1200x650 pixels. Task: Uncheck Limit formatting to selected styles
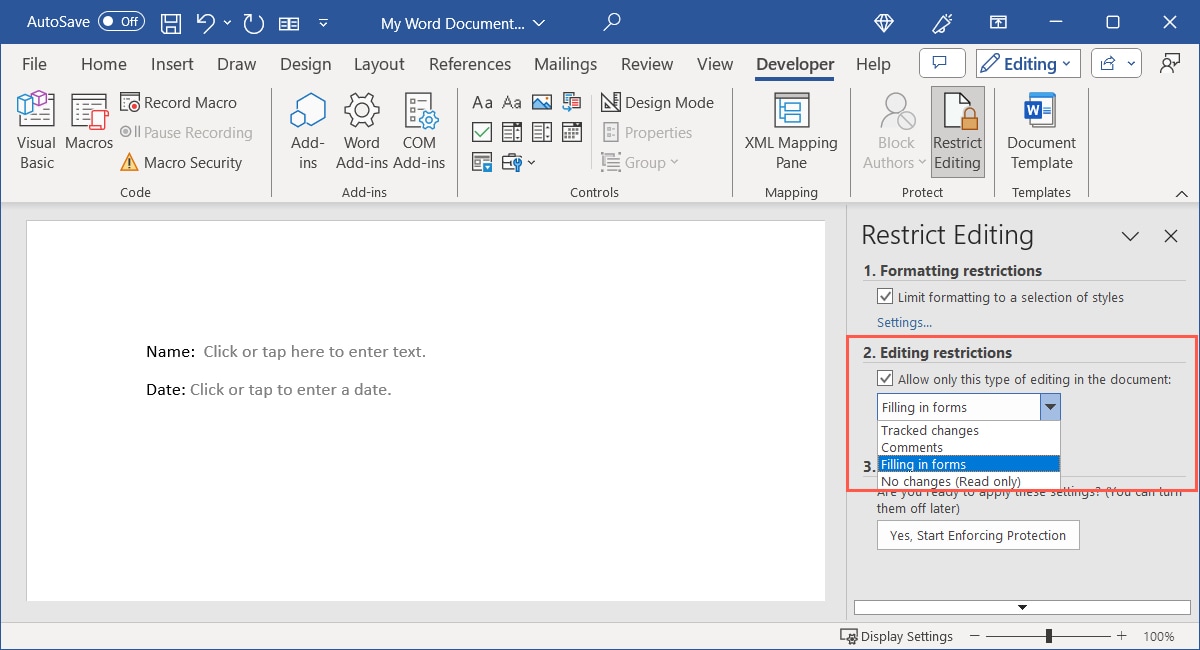tap(886, 297)
